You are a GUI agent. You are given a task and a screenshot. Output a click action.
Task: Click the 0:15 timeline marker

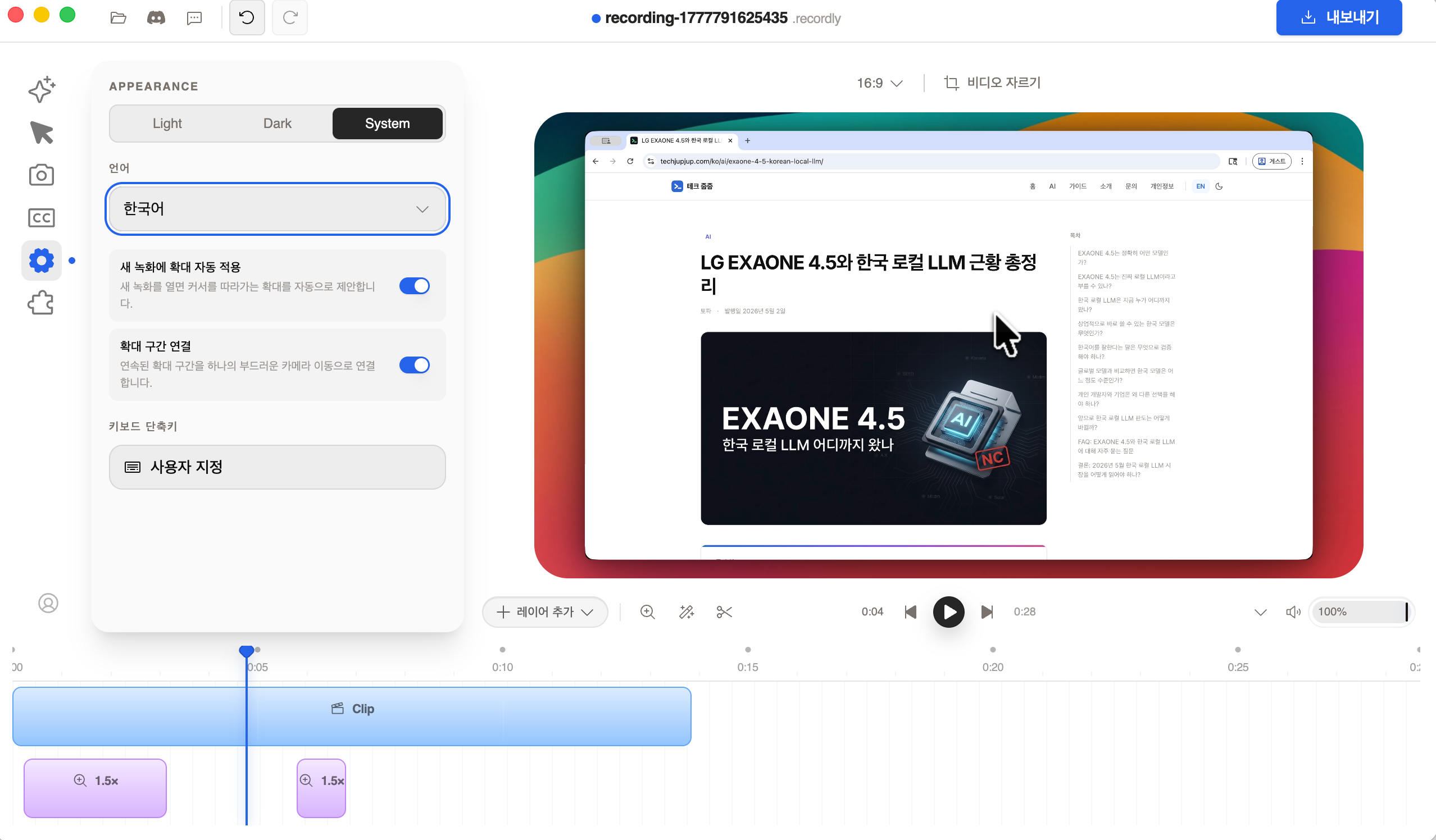(748, 667)
